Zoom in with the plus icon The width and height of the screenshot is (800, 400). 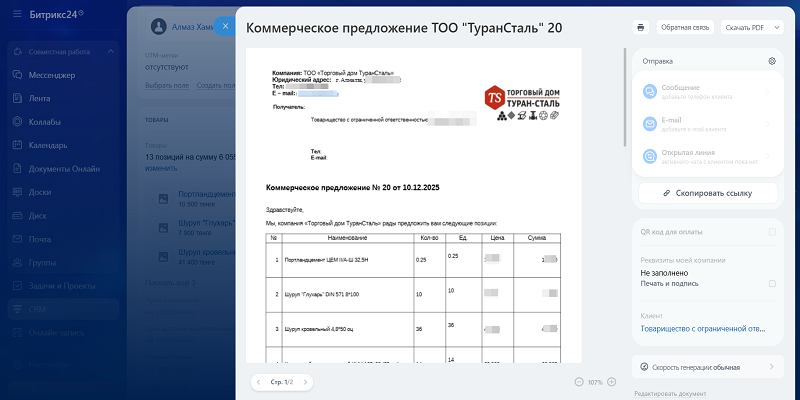[612, 382]
